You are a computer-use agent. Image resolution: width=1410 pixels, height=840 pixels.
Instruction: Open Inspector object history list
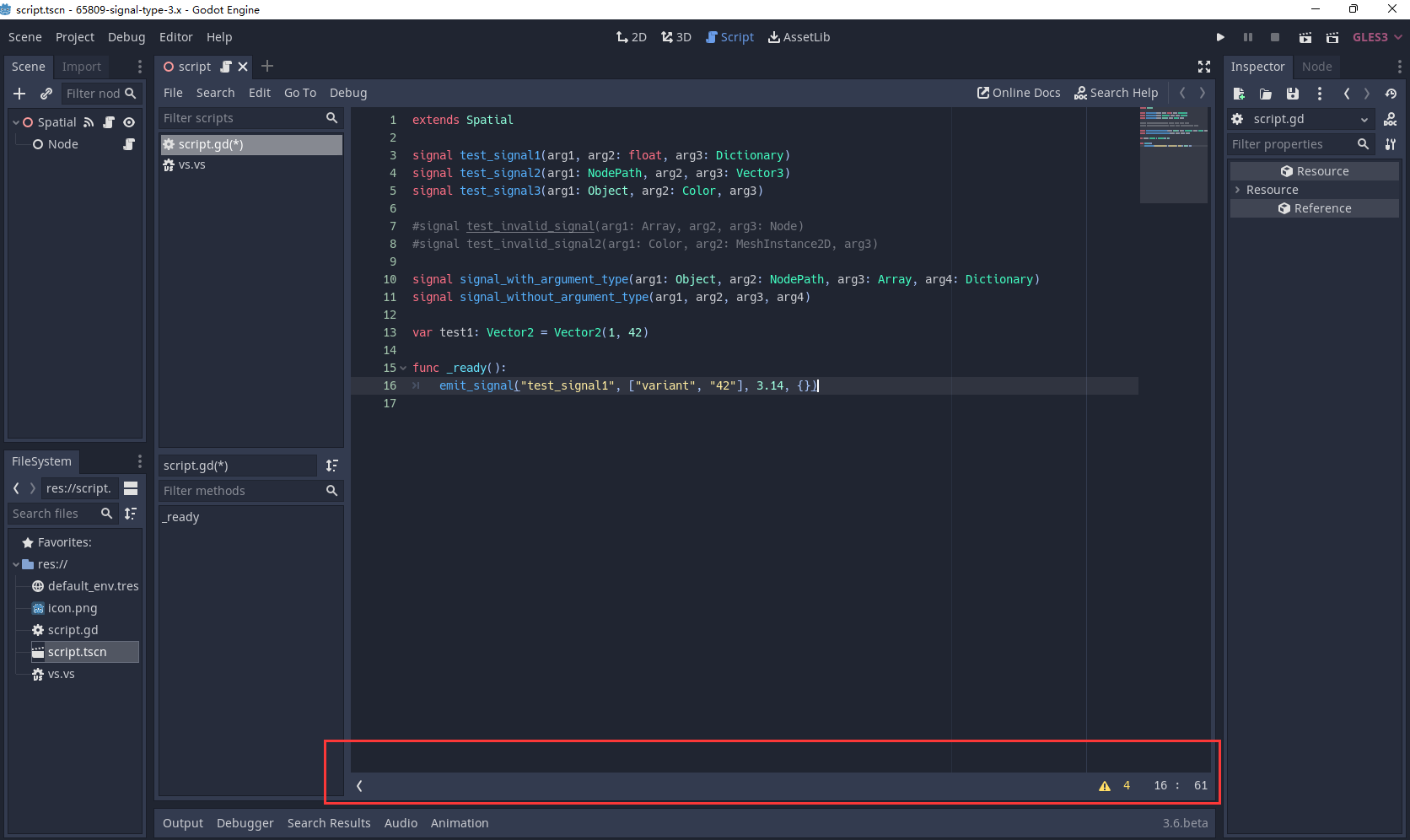tap(1391, 94)
